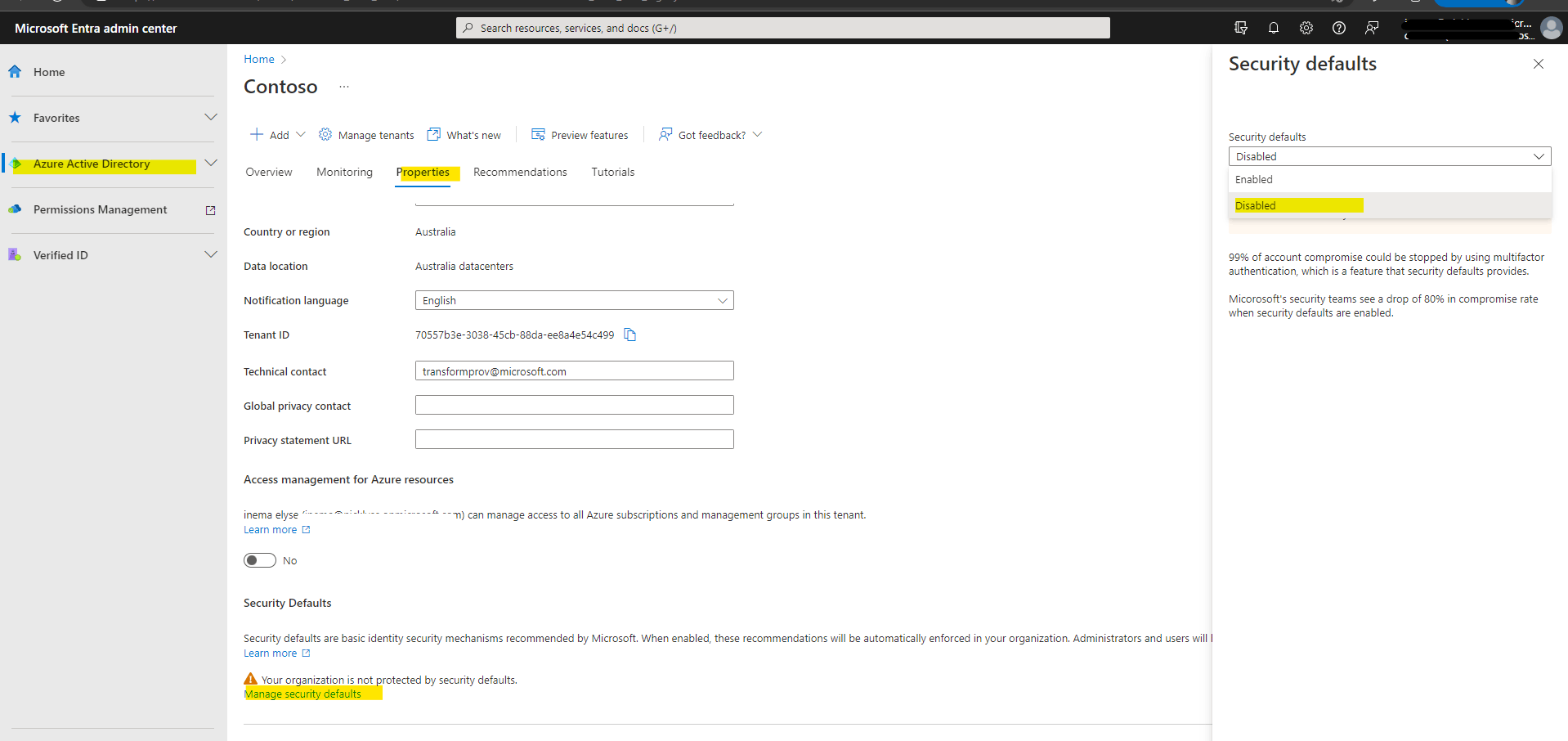Image resolution: width=1568 pixels, height=741 pixels.
Task: Select Enabled in Security defaults list
Action: 1390,179
